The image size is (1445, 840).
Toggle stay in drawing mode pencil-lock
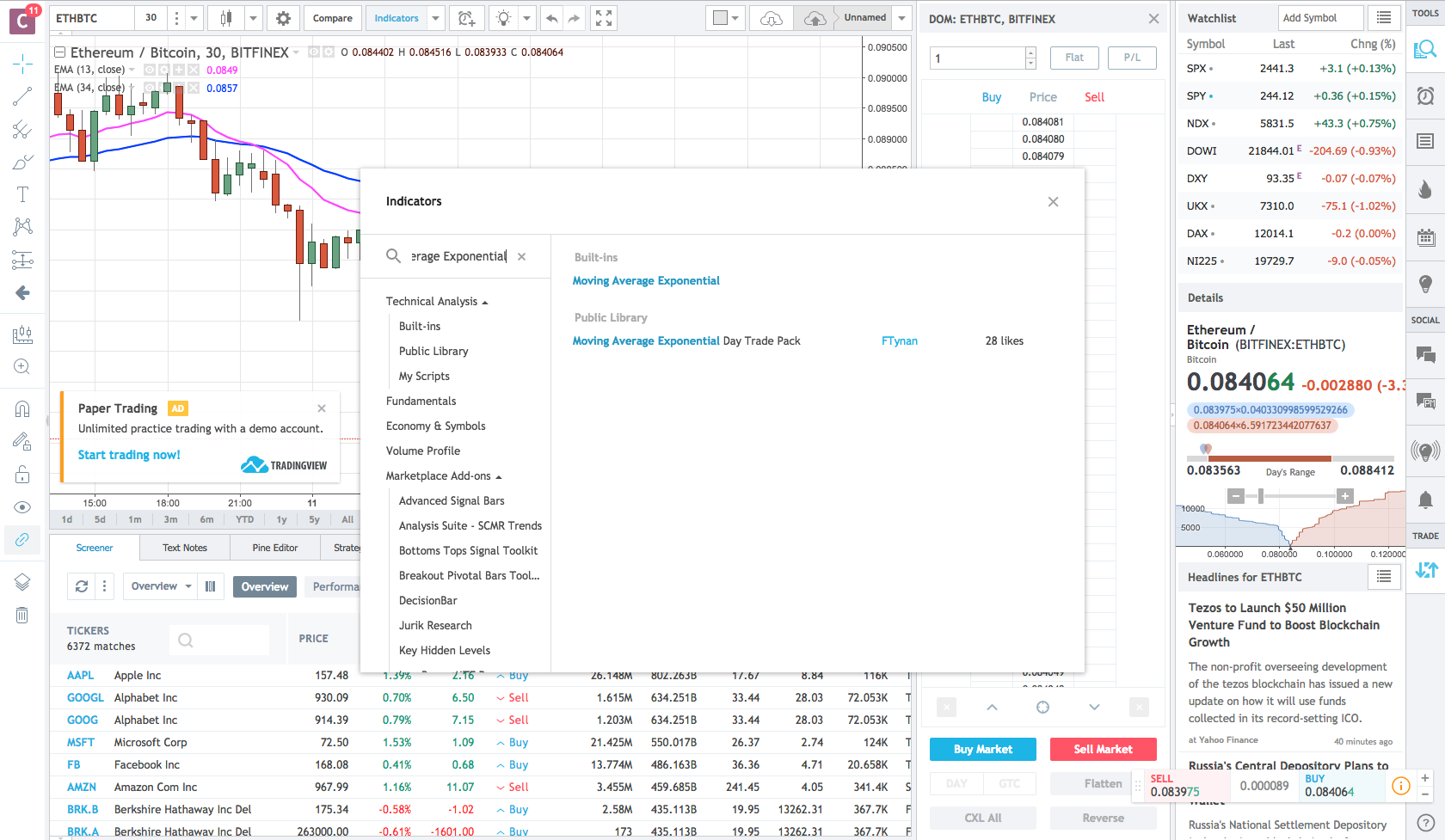[x=22, y=442]
